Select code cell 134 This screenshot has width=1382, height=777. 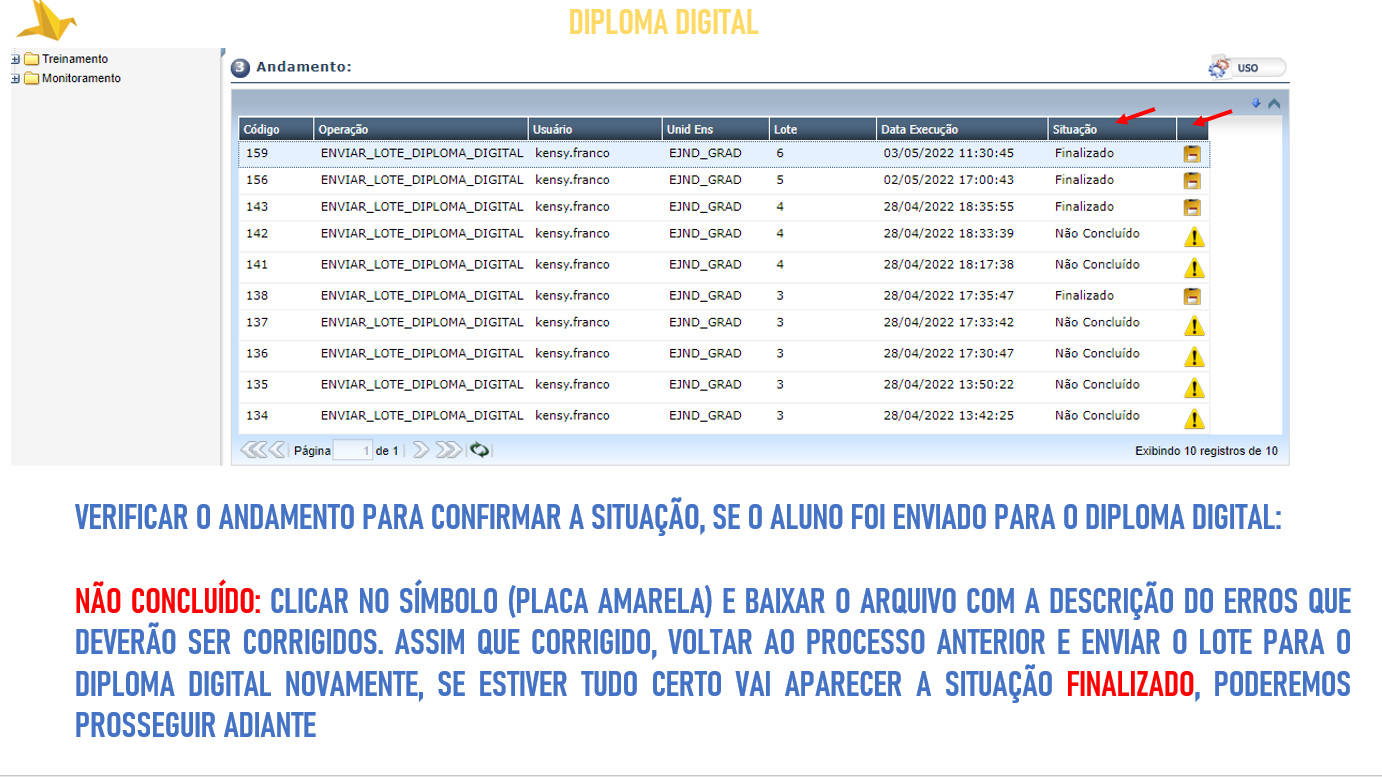[257, 416]
